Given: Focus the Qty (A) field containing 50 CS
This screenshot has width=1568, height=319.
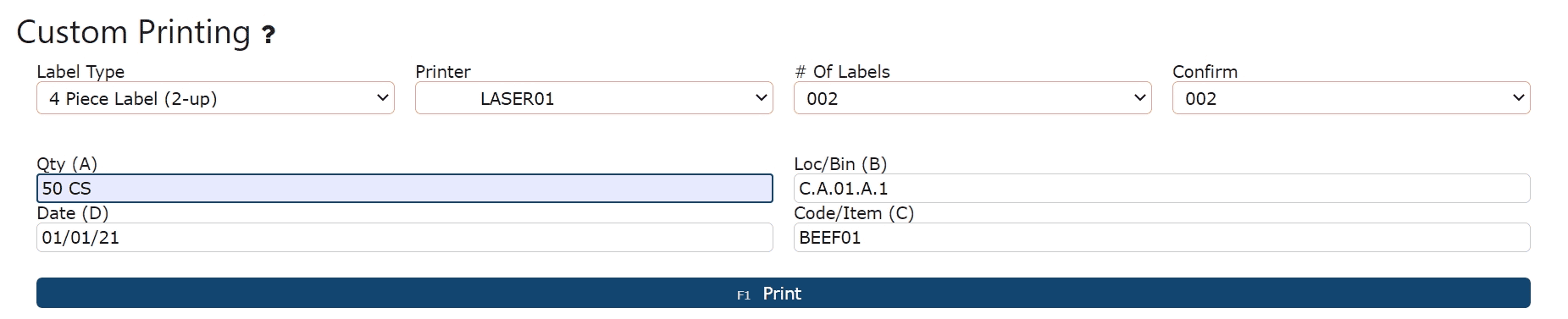Looking at the screenshot, I should 405,188.
